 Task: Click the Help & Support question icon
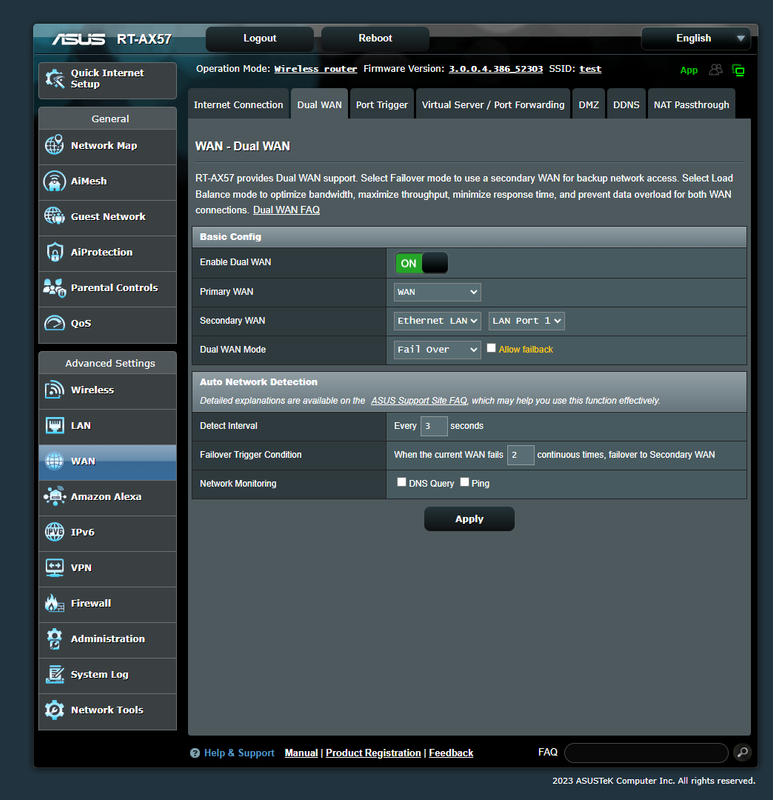195,753
